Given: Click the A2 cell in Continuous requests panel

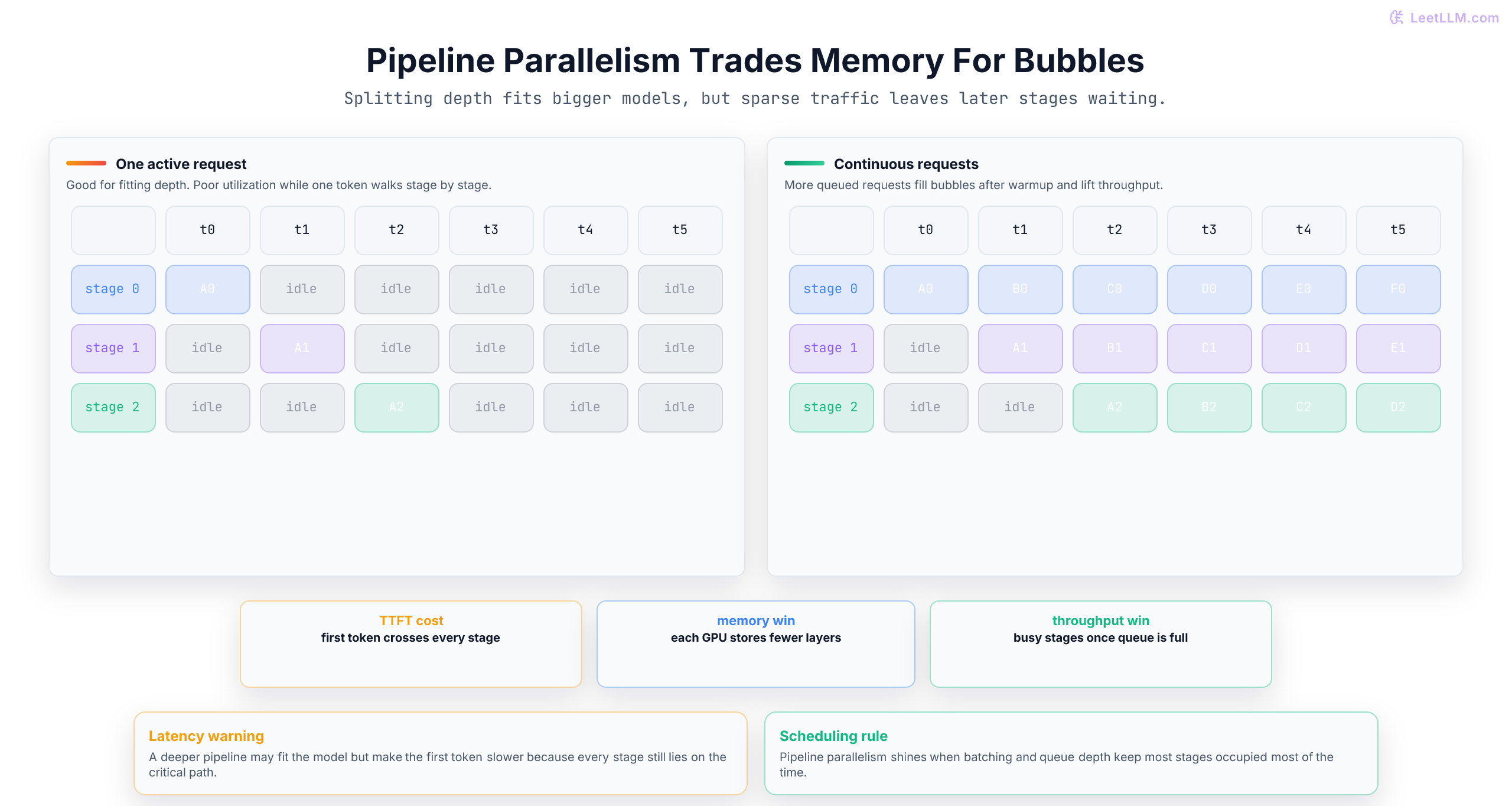Looking at the screenshot, I should 1115,407.
